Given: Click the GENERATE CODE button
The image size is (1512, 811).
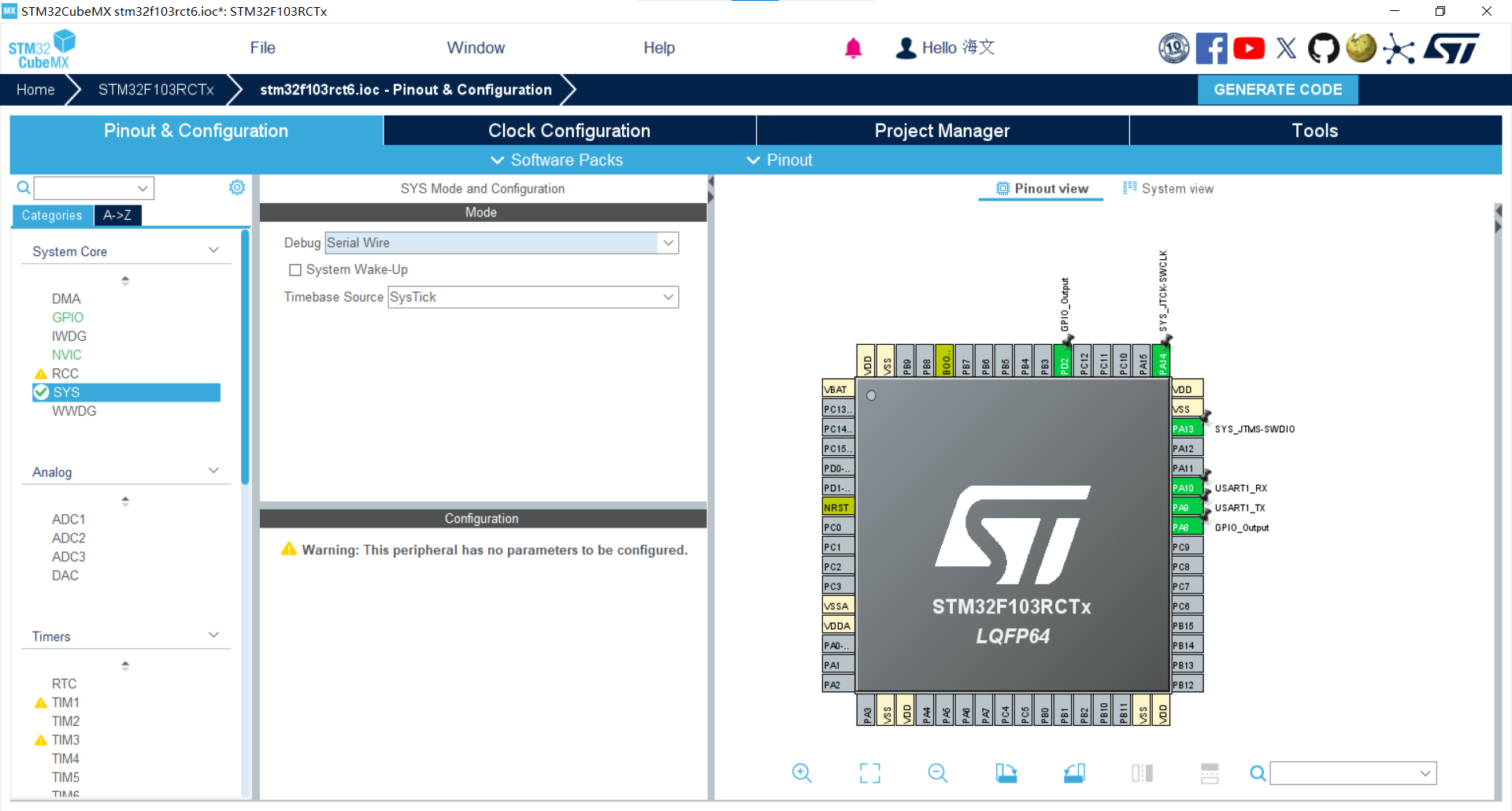Looking at the screenshot, I should (1277, 89).
